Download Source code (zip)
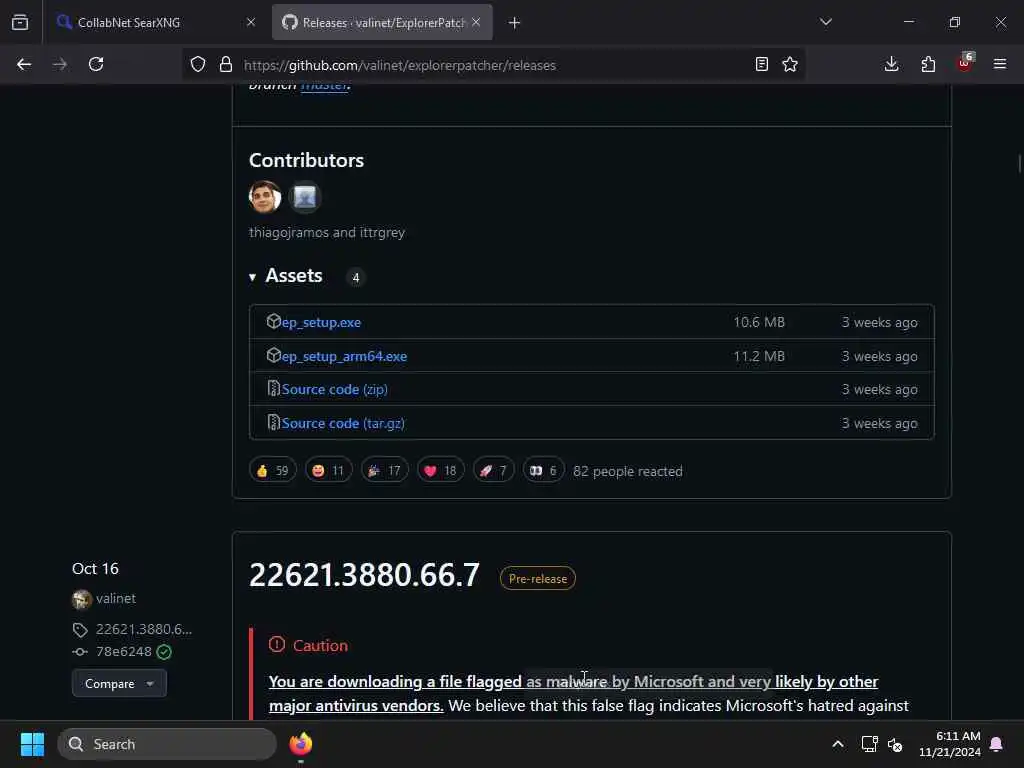Viewport: 1024px width, 768px height. coord(334,389)
